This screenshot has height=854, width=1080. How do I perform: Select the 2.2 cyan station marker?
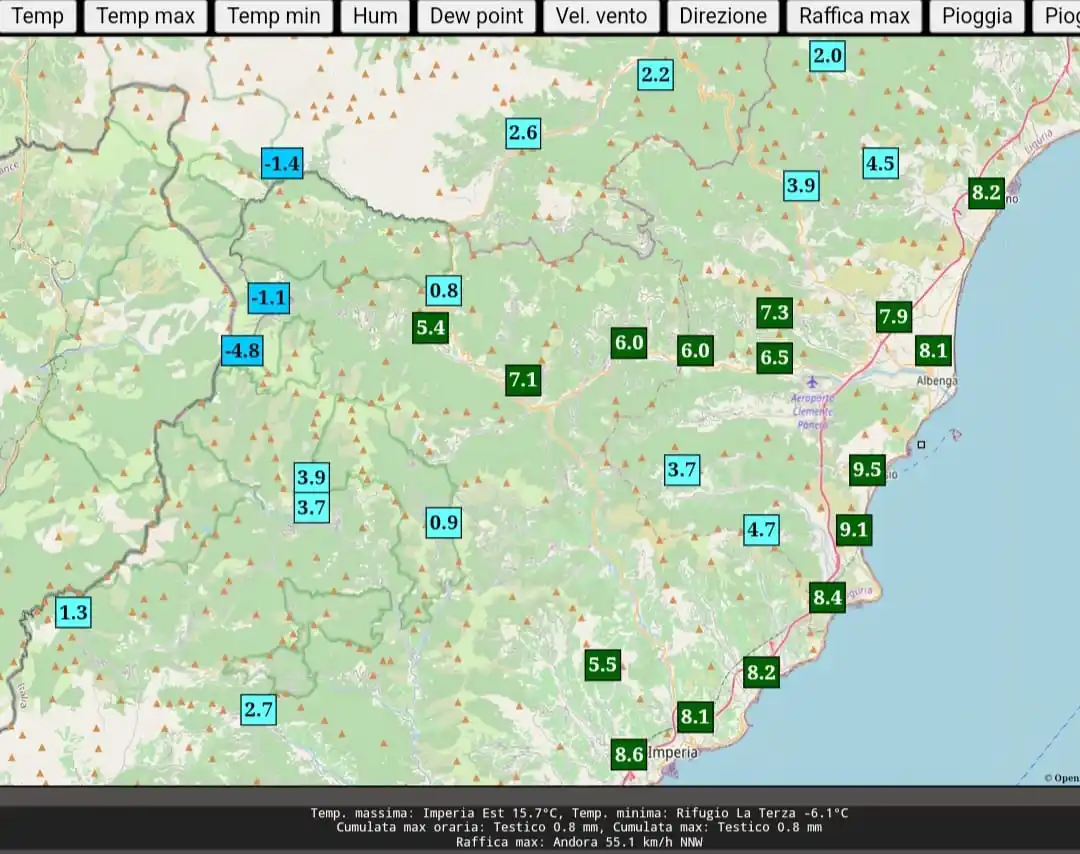click(656, 74)
